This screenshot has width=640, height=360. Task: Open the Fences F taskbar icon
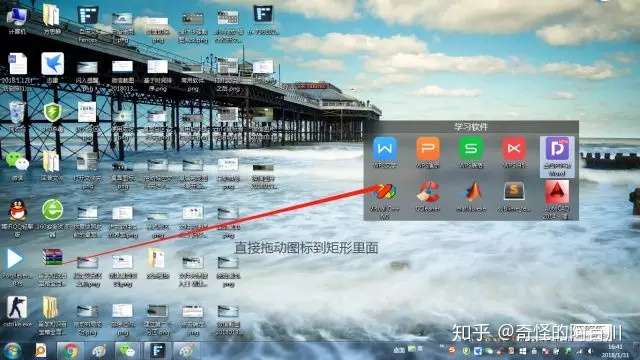[x=157, y=351]
